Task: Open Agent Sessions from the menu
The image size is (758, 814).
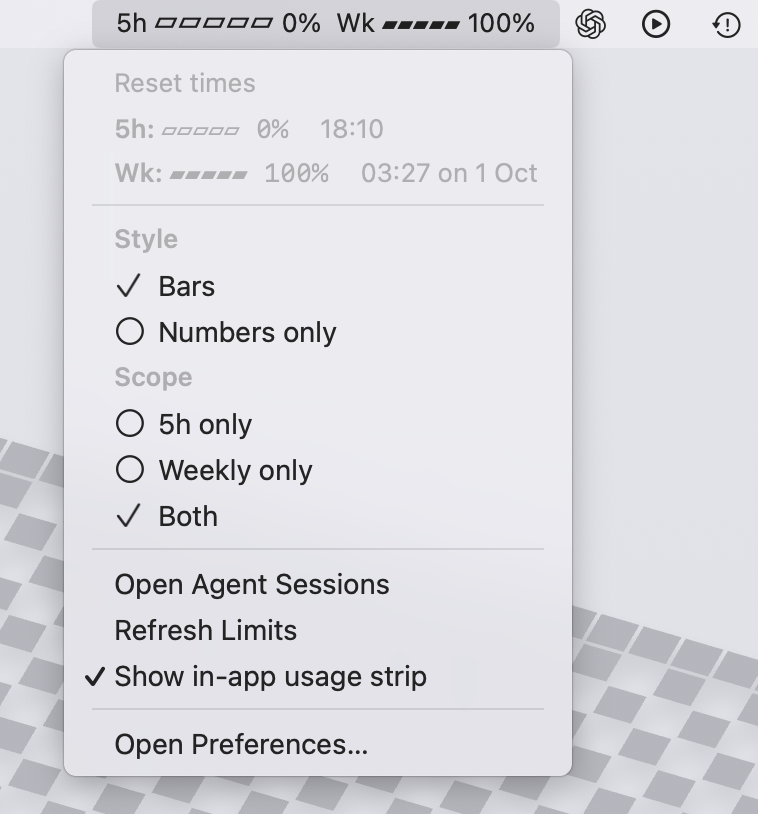Action: (252, 585)
